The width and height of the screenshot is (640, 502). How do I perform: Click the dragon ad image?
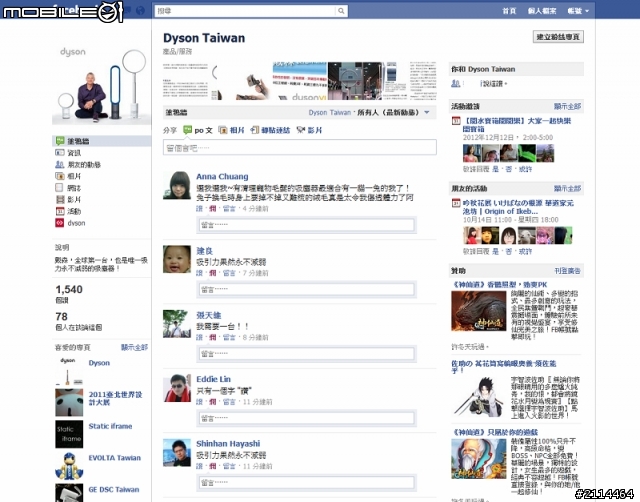click(478, 311)
